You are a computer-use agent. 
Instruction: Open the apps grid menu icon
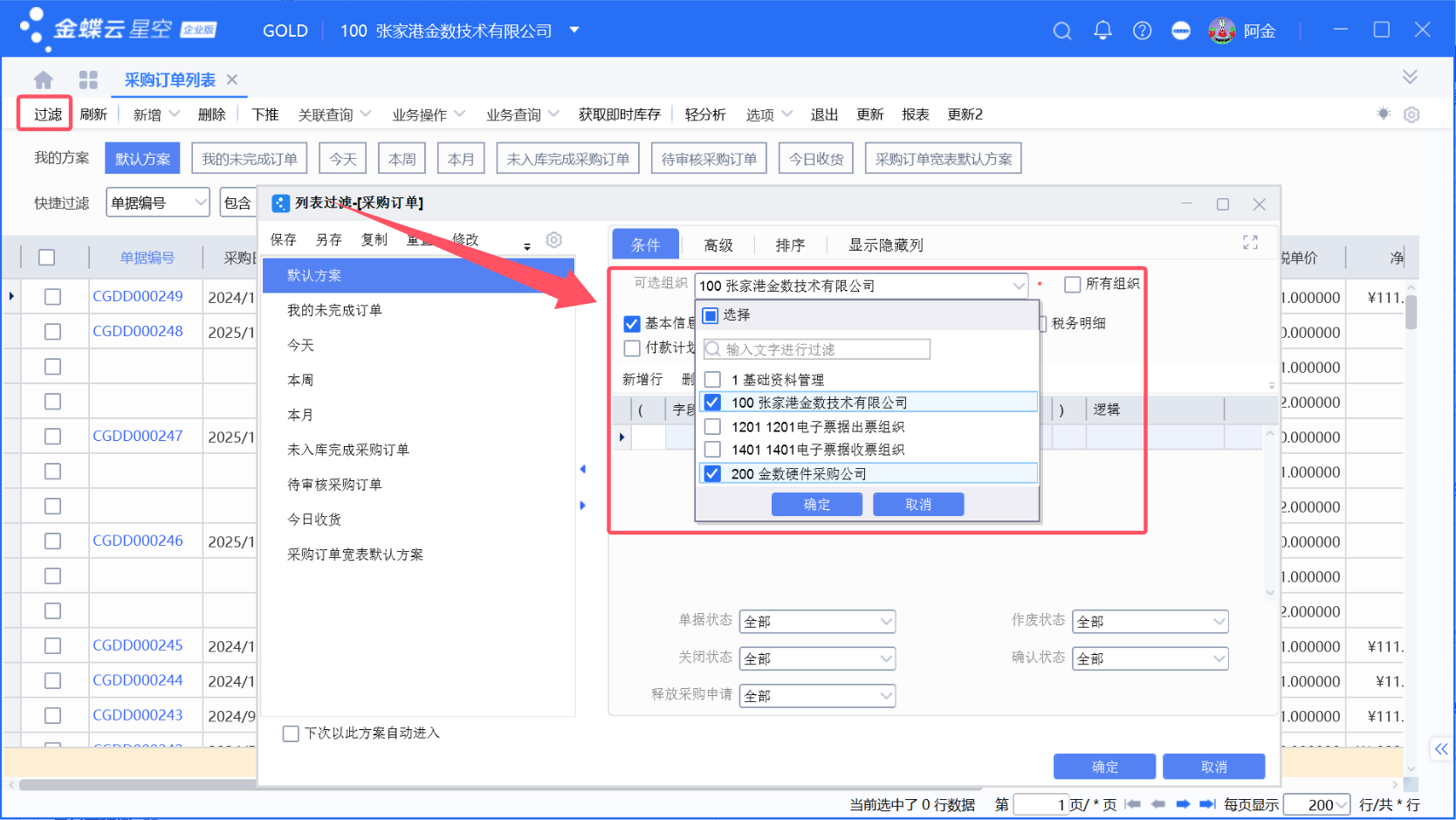(88, 79)
